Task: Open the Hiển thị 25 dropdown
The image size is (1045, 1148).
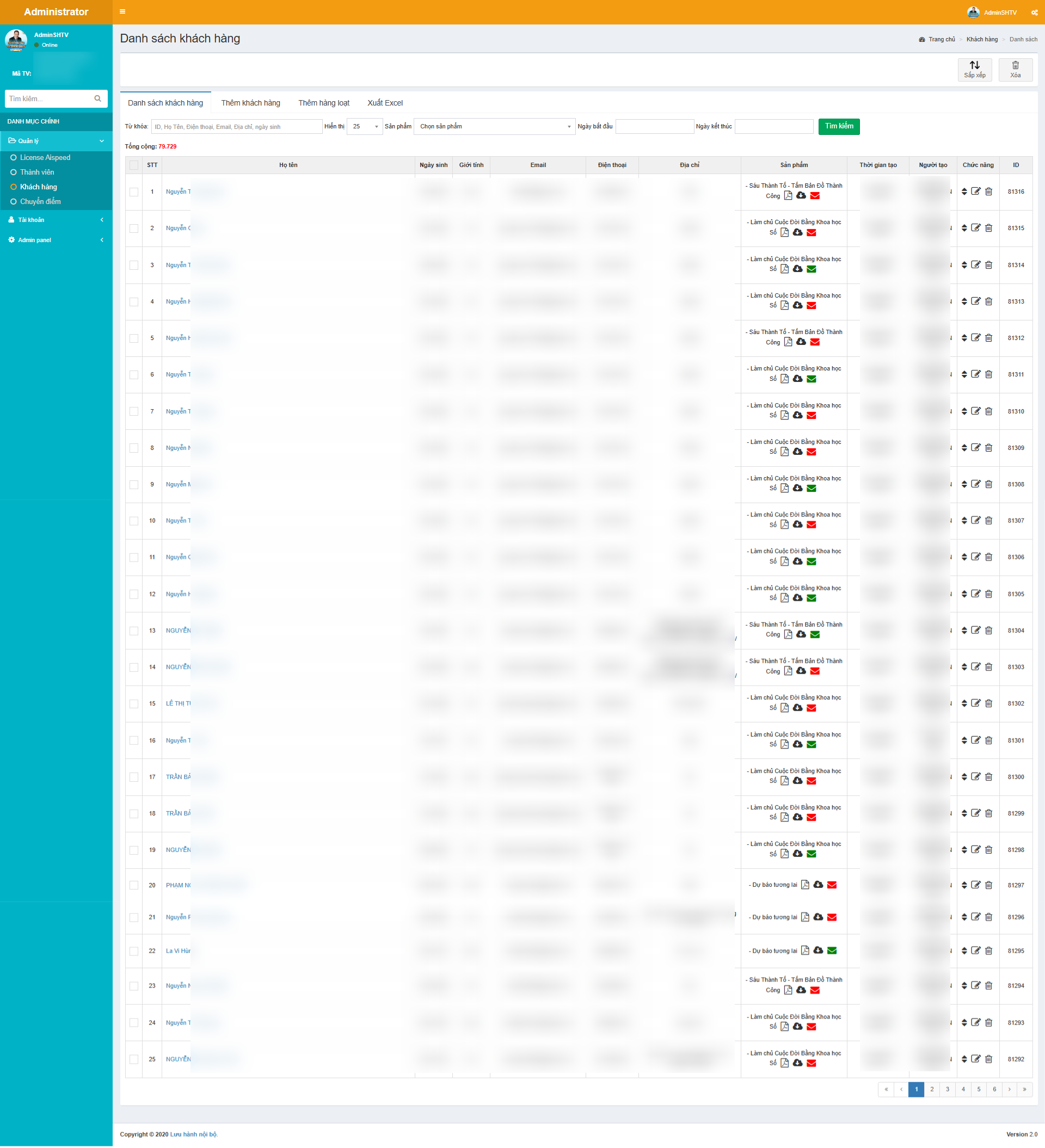Action: click(365, 126)
